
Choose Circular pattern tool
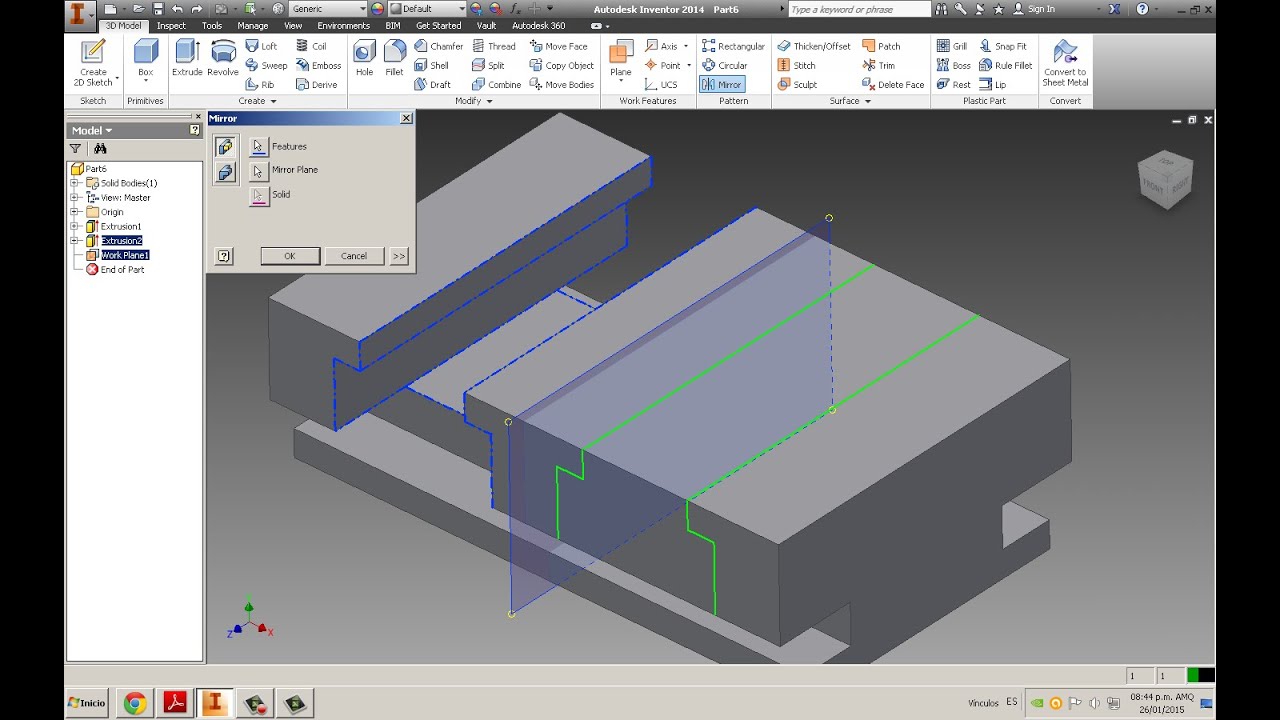[725, 65]
